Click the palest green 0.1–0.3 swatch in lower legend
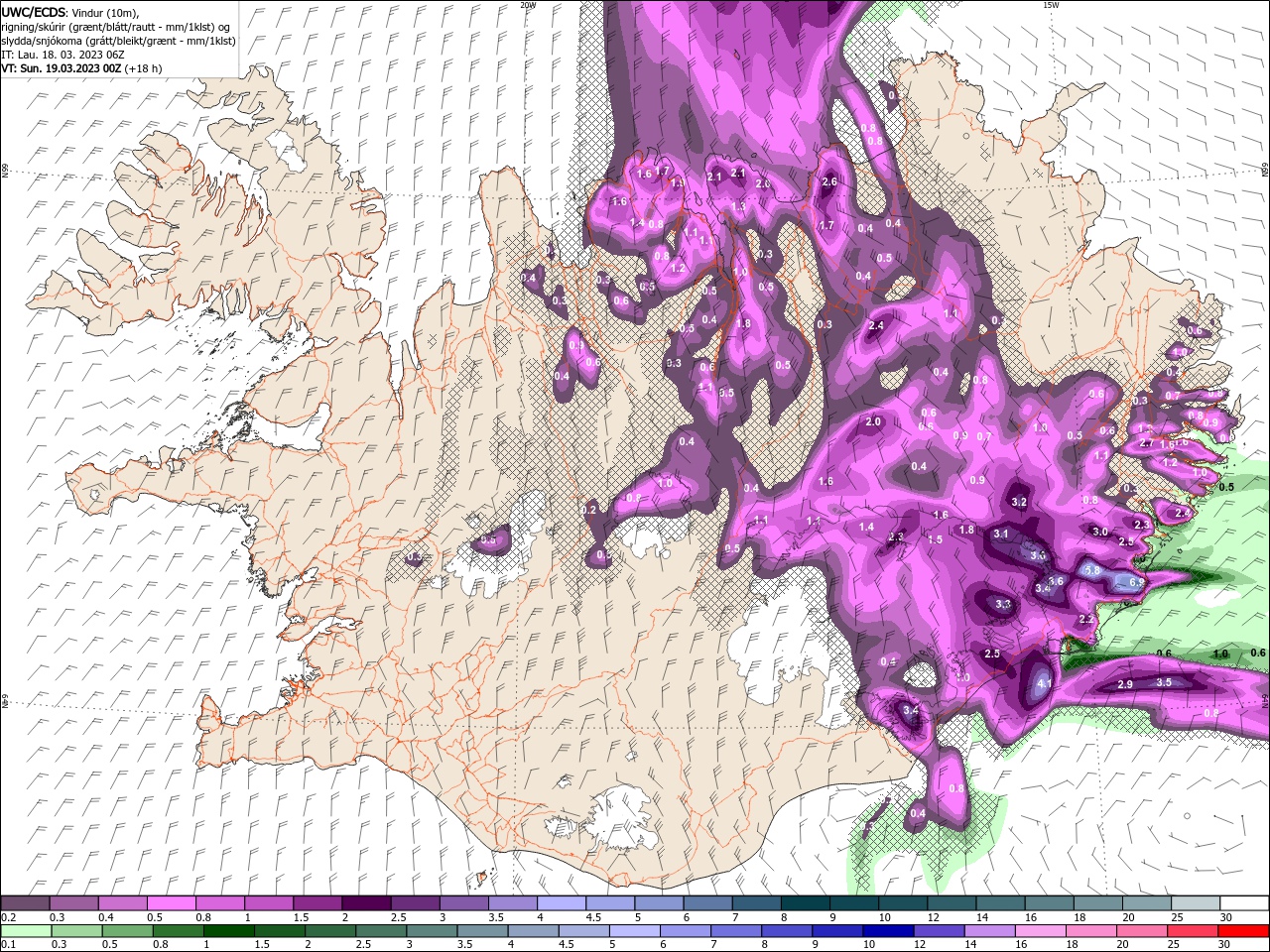 26,930
